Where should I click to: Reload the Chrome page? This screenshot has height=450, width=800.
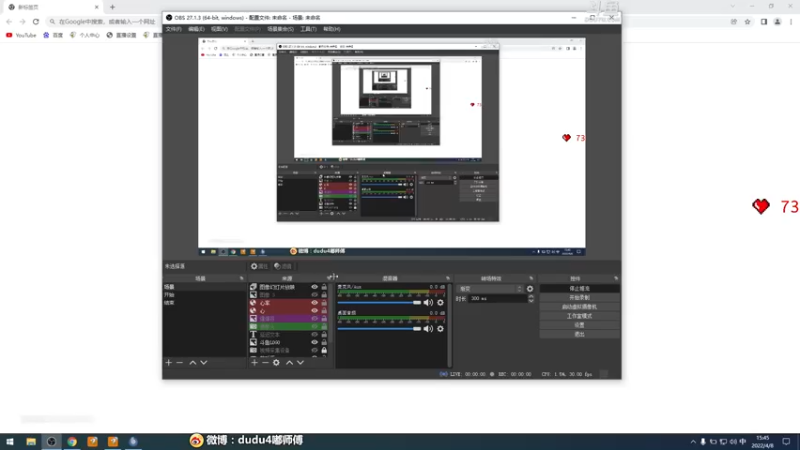pos(36,21)
